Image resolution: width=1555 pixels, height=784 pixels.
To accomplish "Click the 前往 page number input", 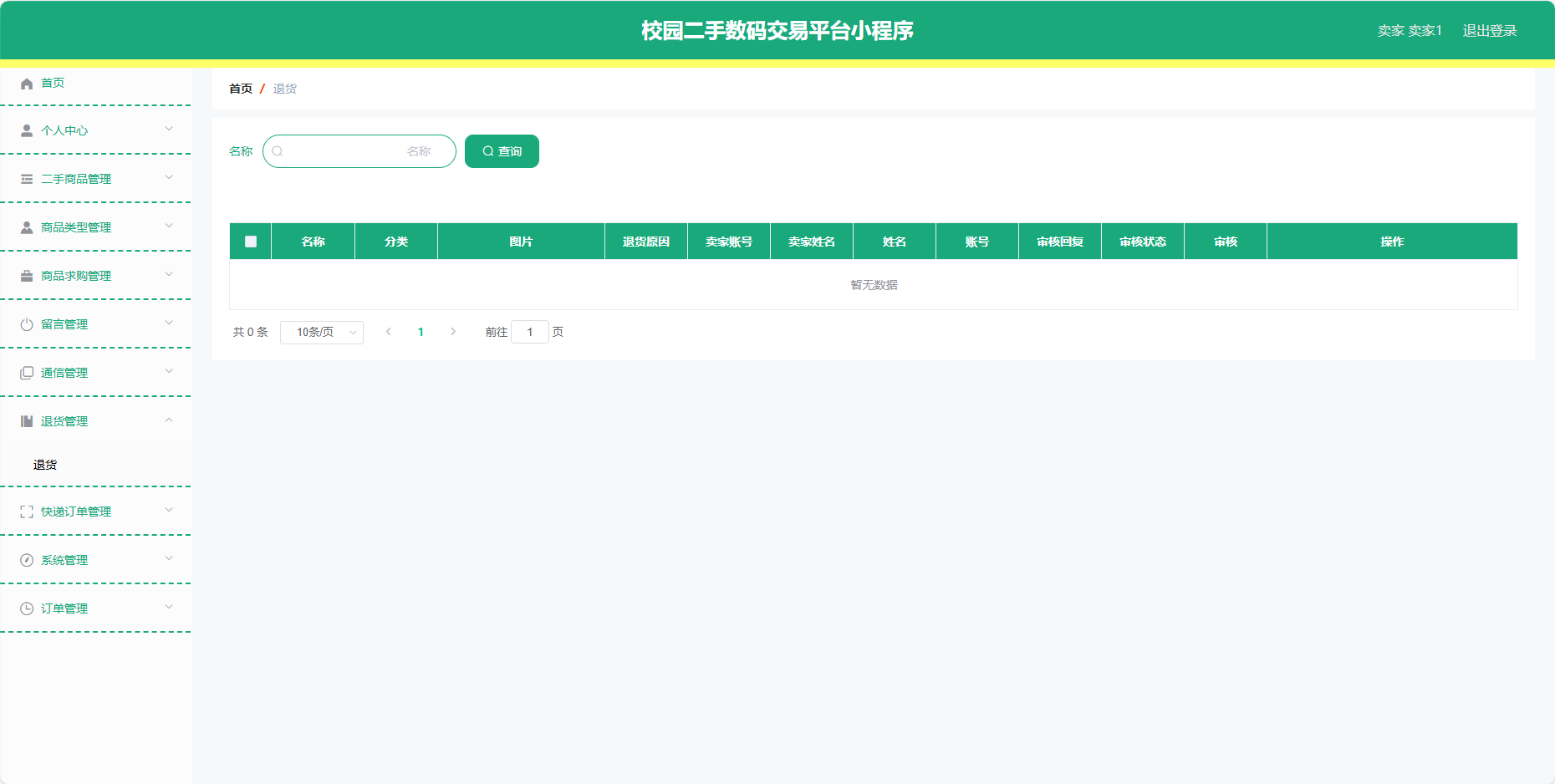I will (530, 332).
